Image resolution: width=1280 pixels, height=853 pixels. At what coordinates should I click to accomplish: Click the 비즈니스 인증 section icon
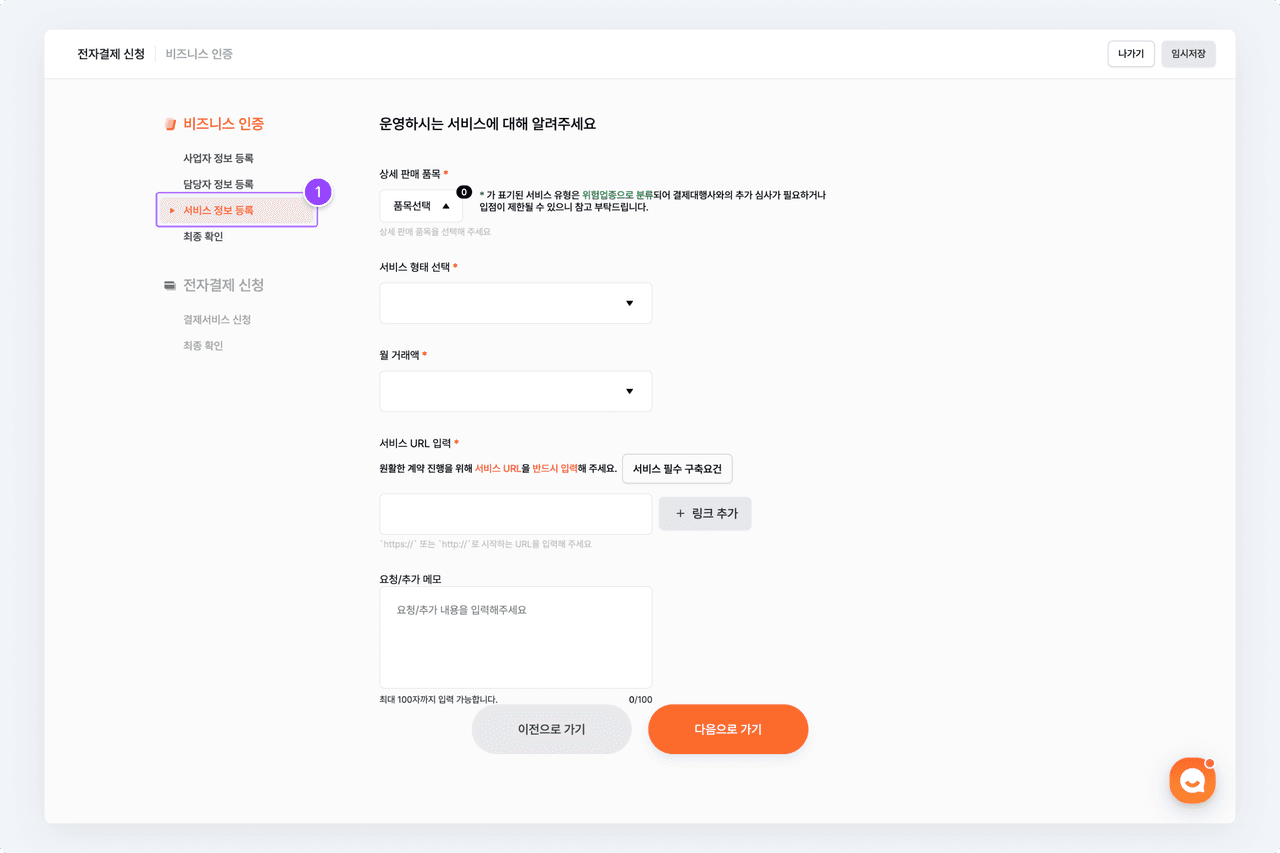(x=170, y=124)
